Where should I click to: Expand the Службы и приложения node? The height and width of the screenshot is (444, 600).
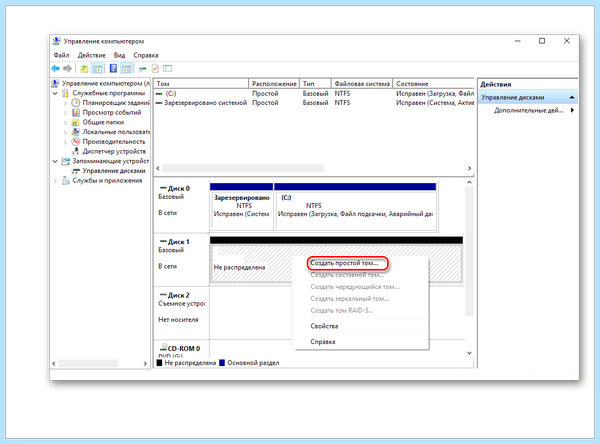click(x=55, y=181)
